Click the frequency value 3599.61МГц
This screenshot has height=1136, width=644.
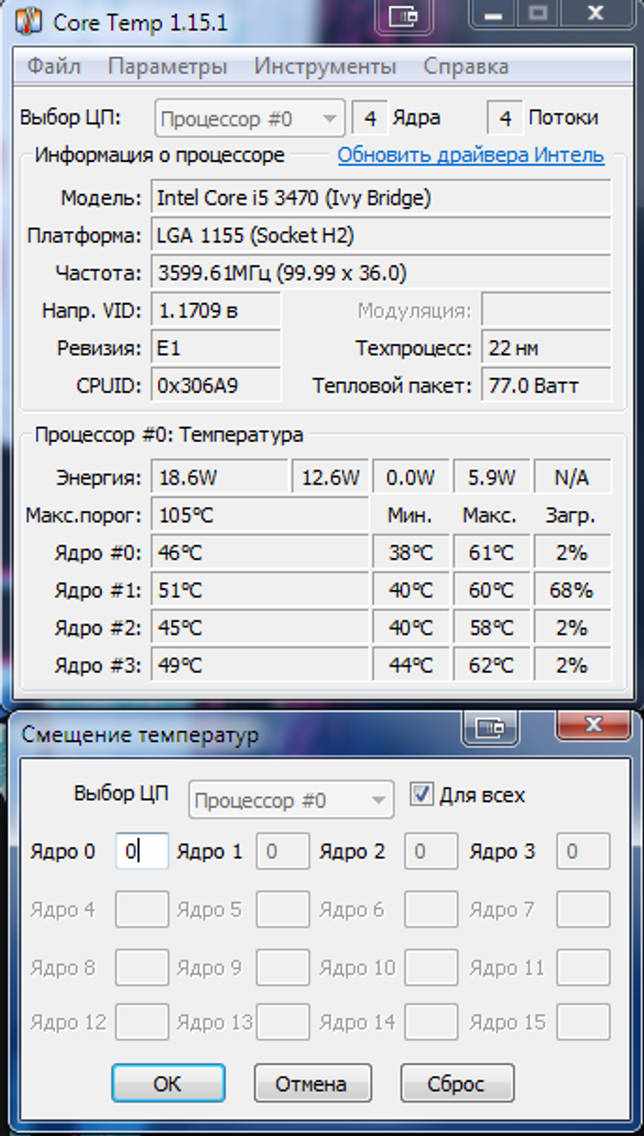coord(381,273)
